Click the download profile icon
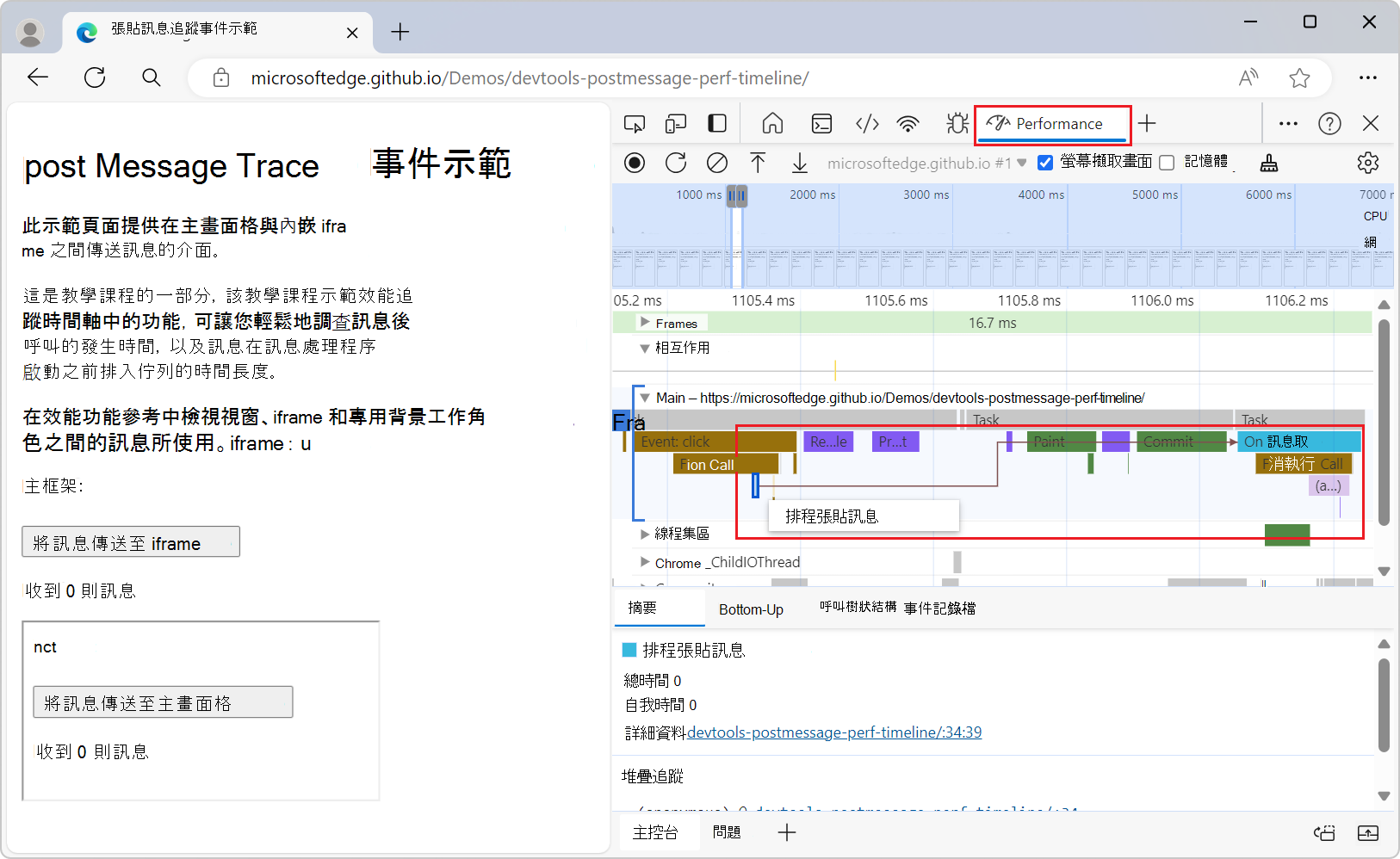 tap(800, 163)
